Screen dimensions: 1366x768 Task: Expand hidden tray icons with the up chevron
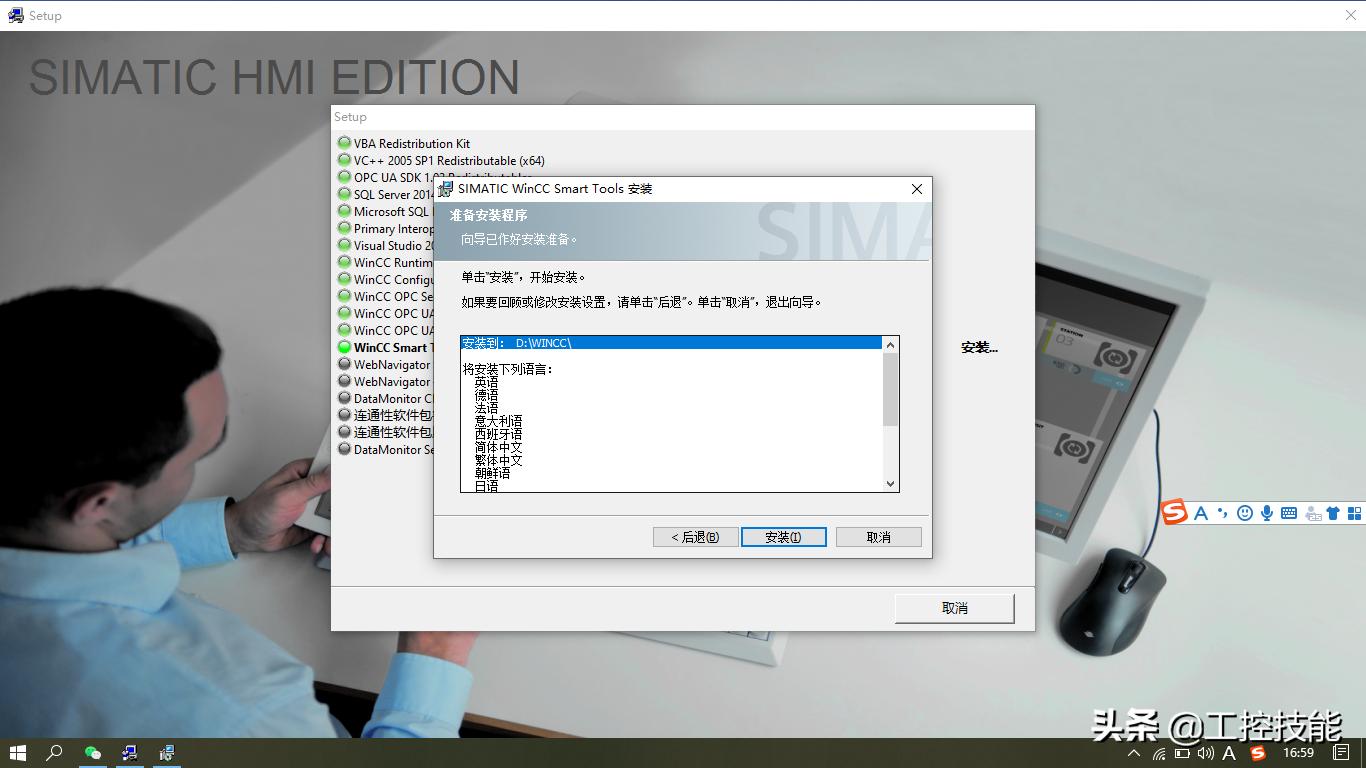tap(1134, 753)
